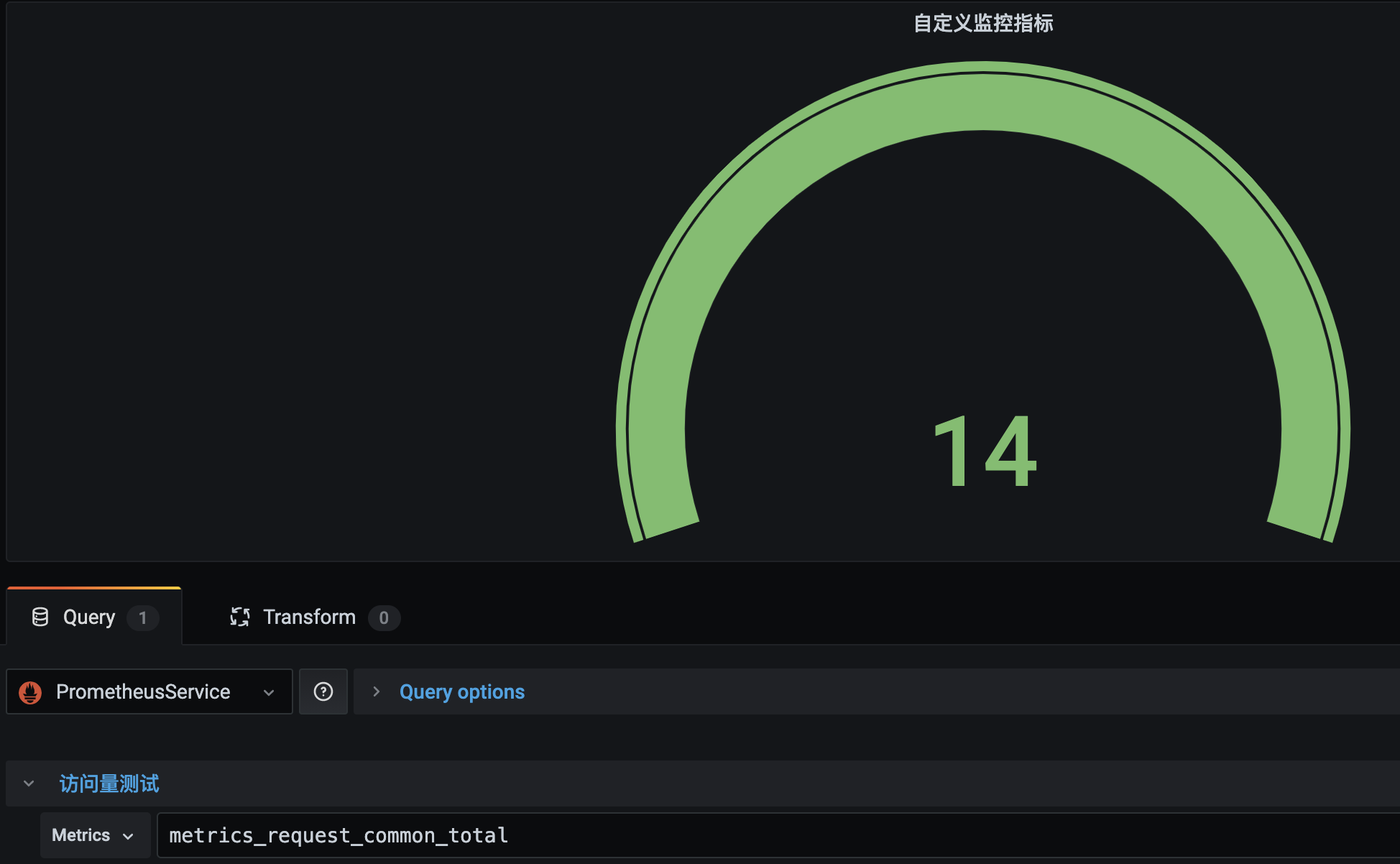Viewport: 1400px width, 864px height.
Task: Click the Query count badge 1
Action: pos(143,617)
